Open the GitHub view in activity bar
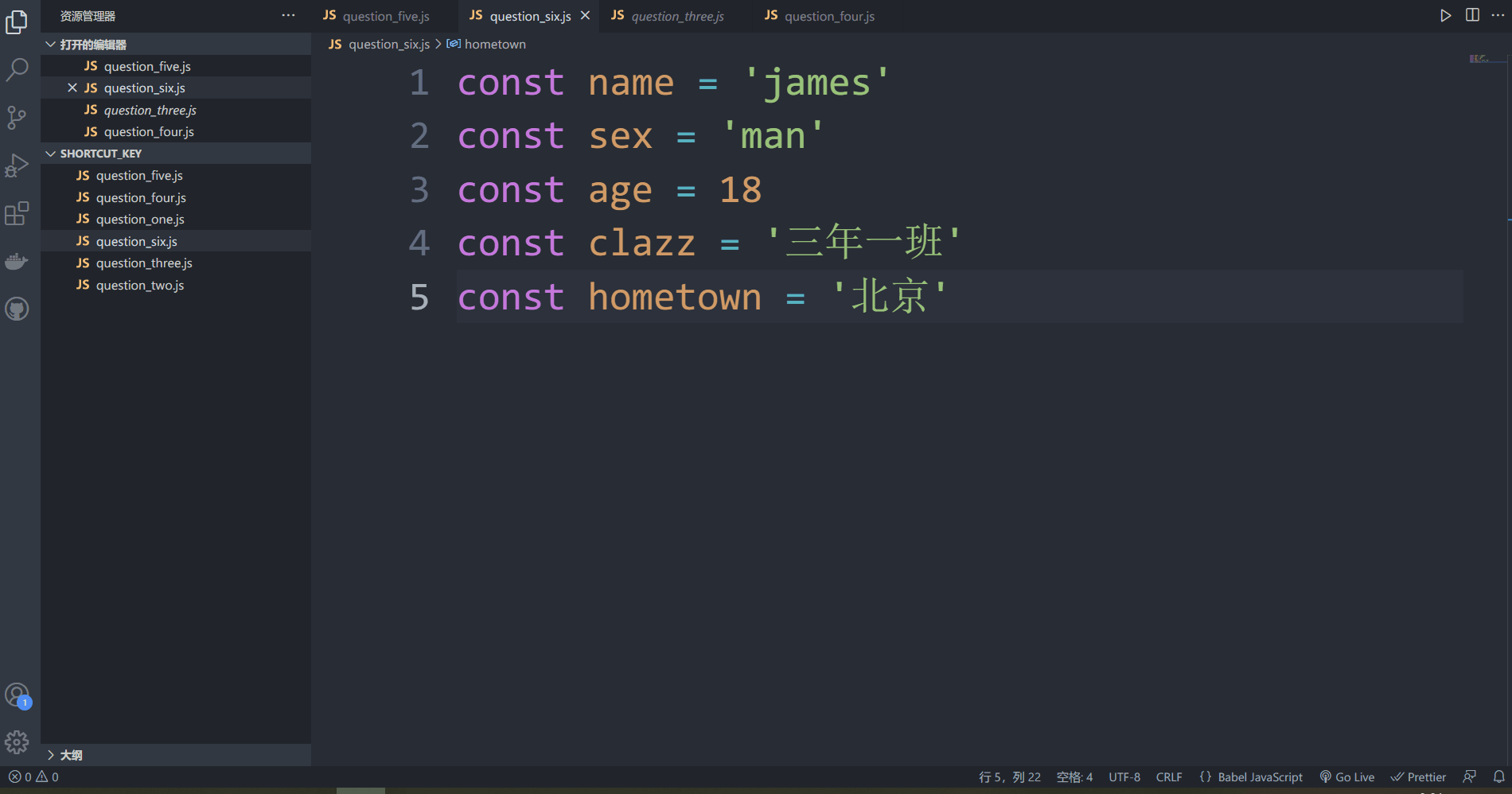Screen dimensions: 1512x794 [17, 309]
